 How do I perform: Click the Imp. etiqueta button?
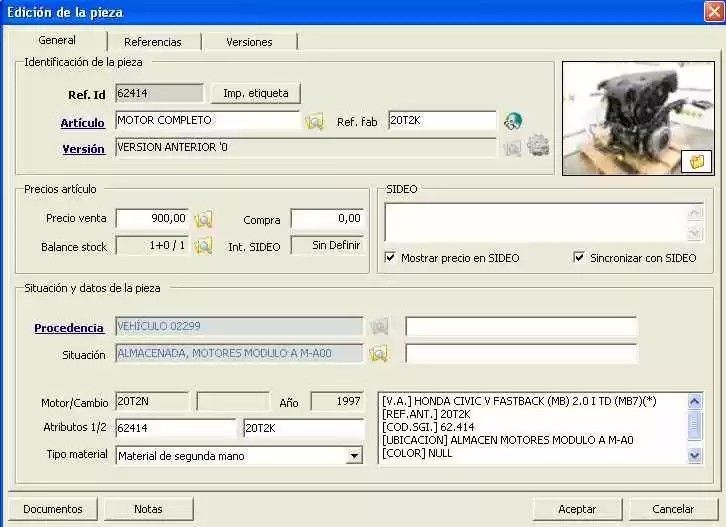coord(256,93)
